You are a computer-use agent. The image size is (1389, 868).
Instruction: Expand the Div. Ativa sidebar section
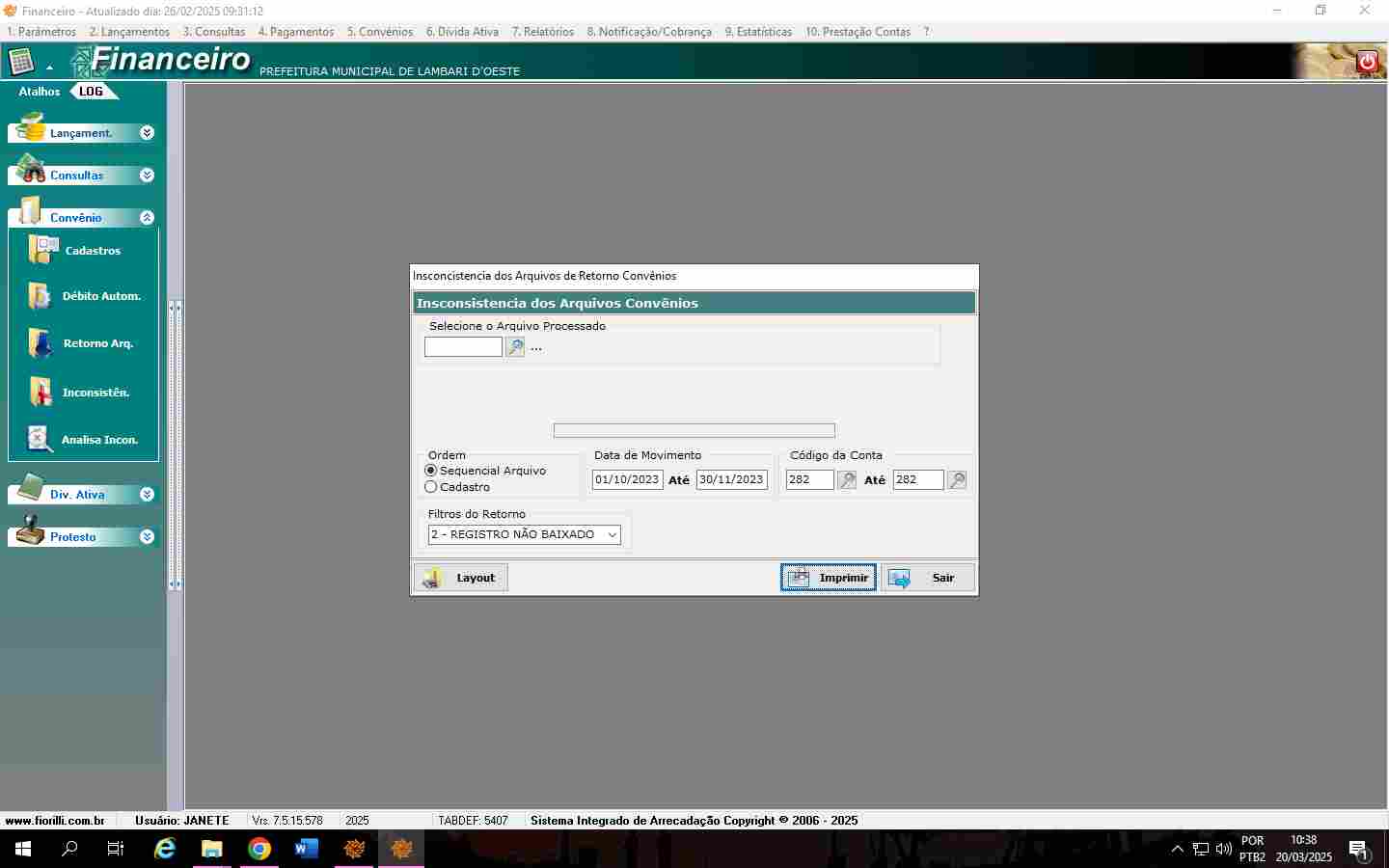click(147, 495)
